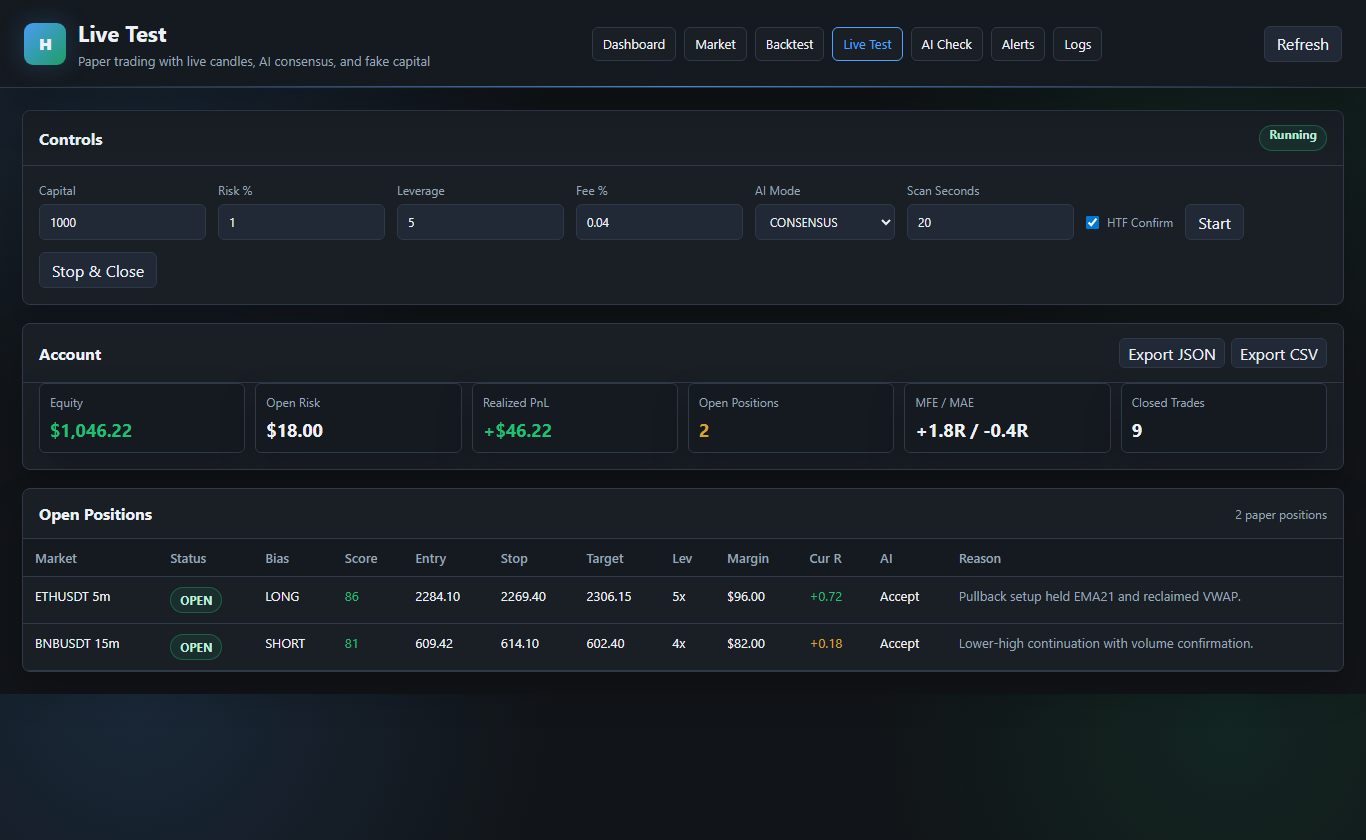Click the OPEN badge in ETHUSDT row

click(196, 600)
